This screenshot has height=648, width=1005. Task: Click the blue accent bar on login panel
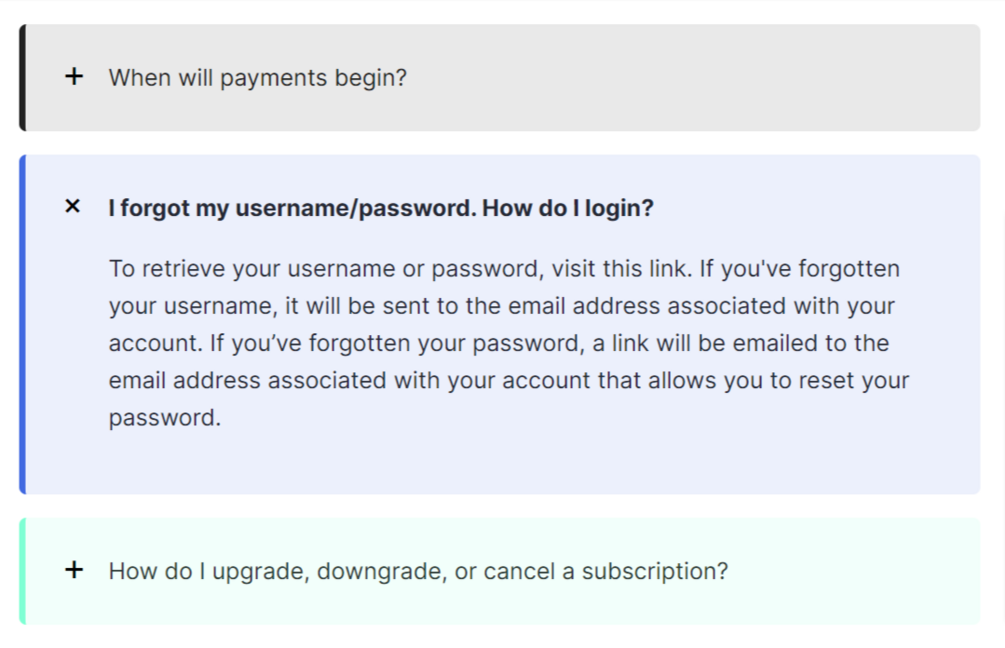tap(22, 324)
